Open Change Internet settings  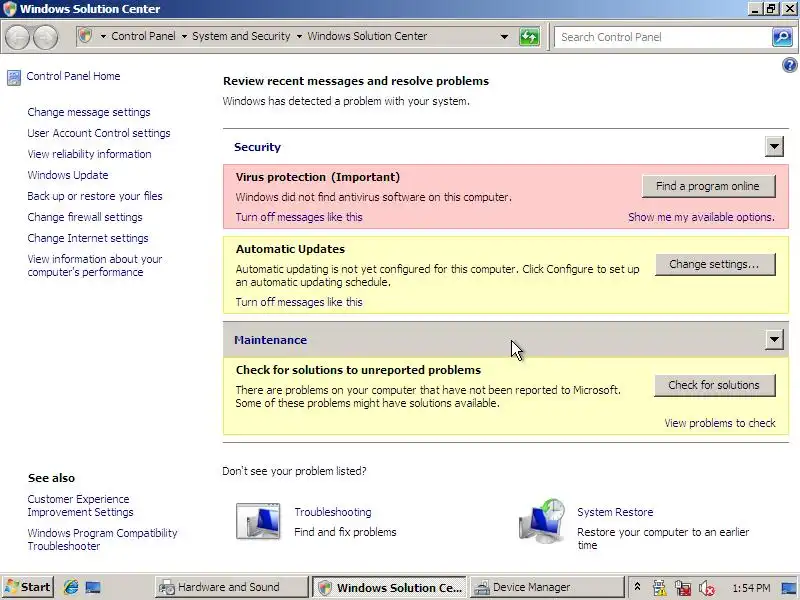(88, 238)
